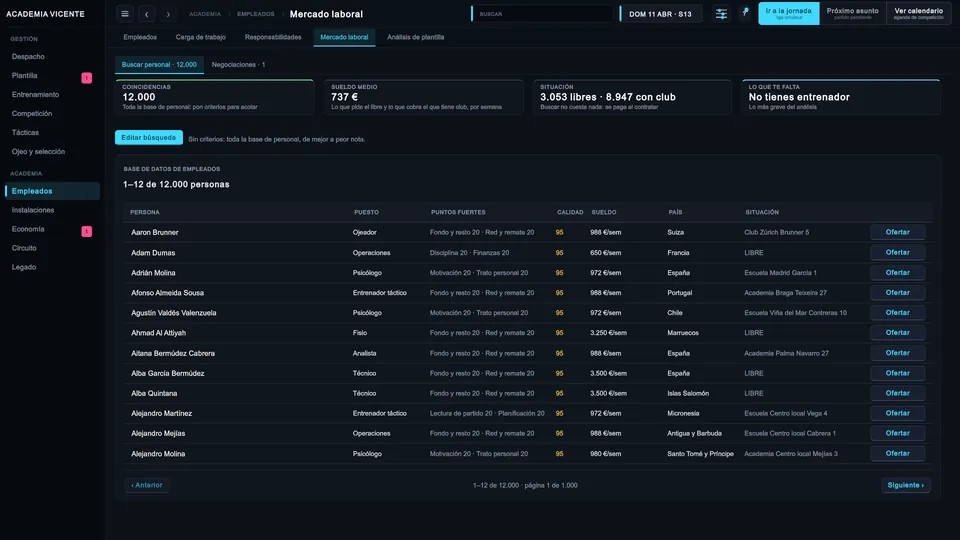Click the Sueldo medio 737 € card
The width and height of the screenshot is (960, 540).
tap(424, 97)
